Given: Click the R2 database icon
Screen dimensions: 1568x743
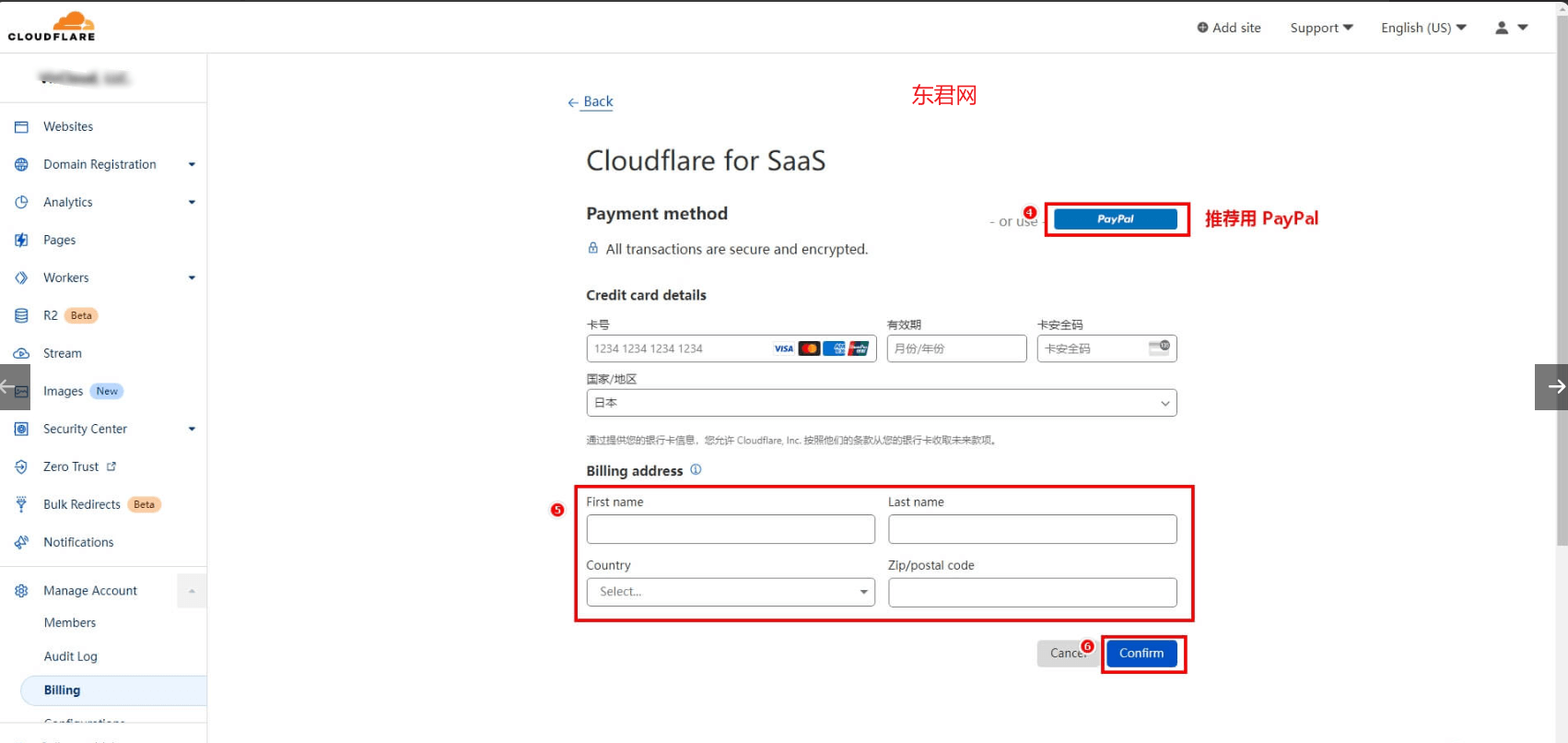Looking at the screenshot, I should tap(21, 315).
